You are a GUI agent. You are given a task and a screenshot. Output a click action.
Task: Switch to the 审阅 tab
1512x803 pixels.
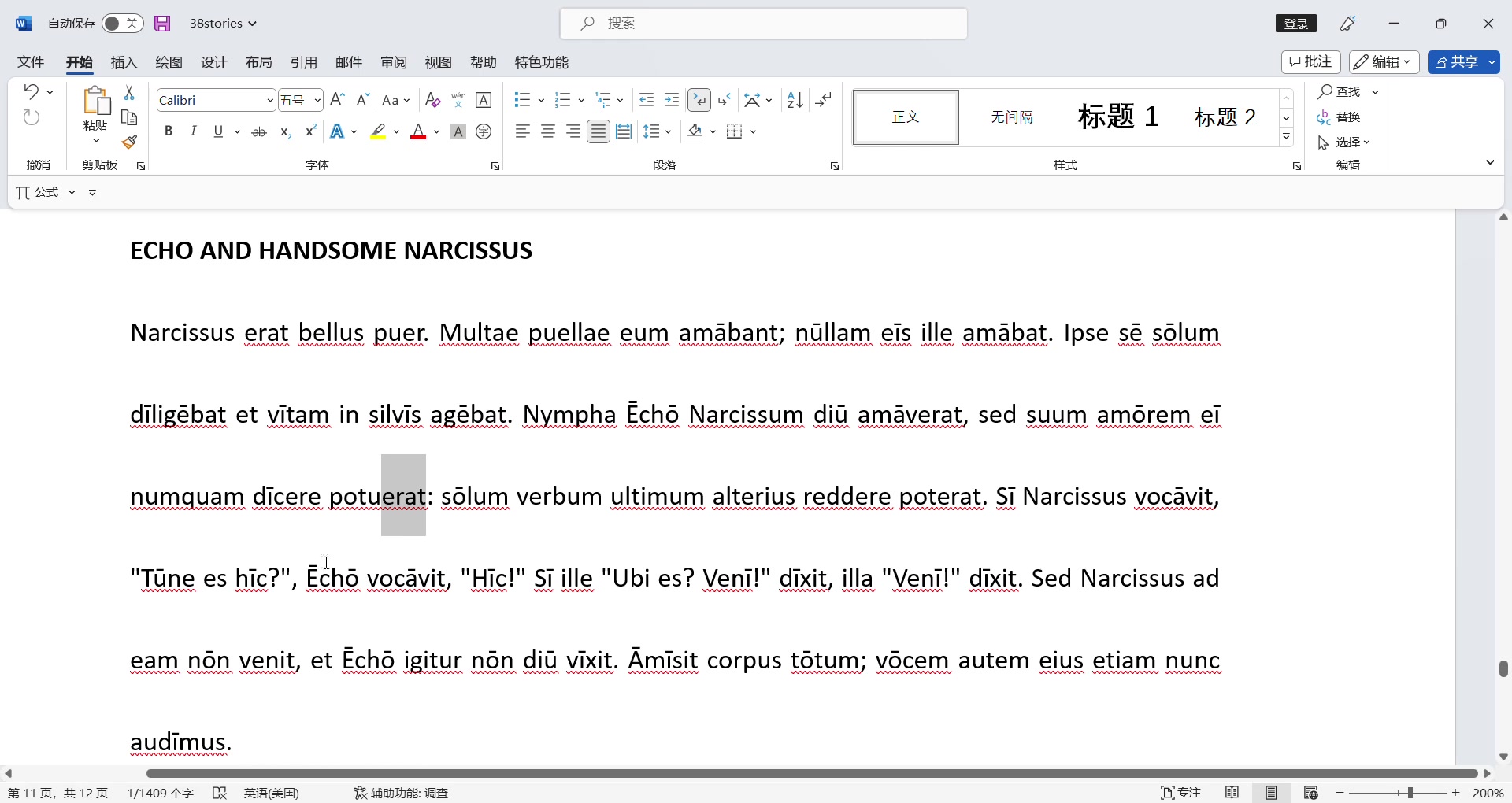click(x=394, y=62)
